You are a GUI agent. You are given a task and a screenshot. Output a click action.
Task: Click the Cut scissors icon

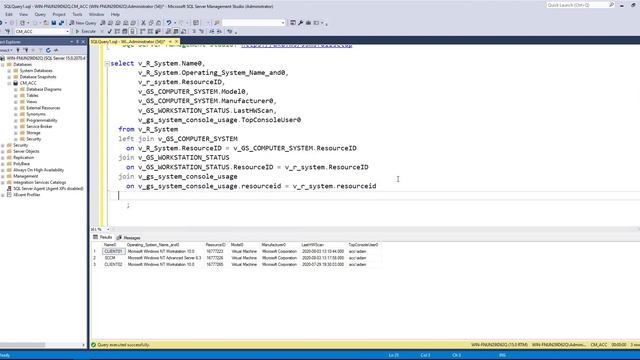click(x=143, y=23)
